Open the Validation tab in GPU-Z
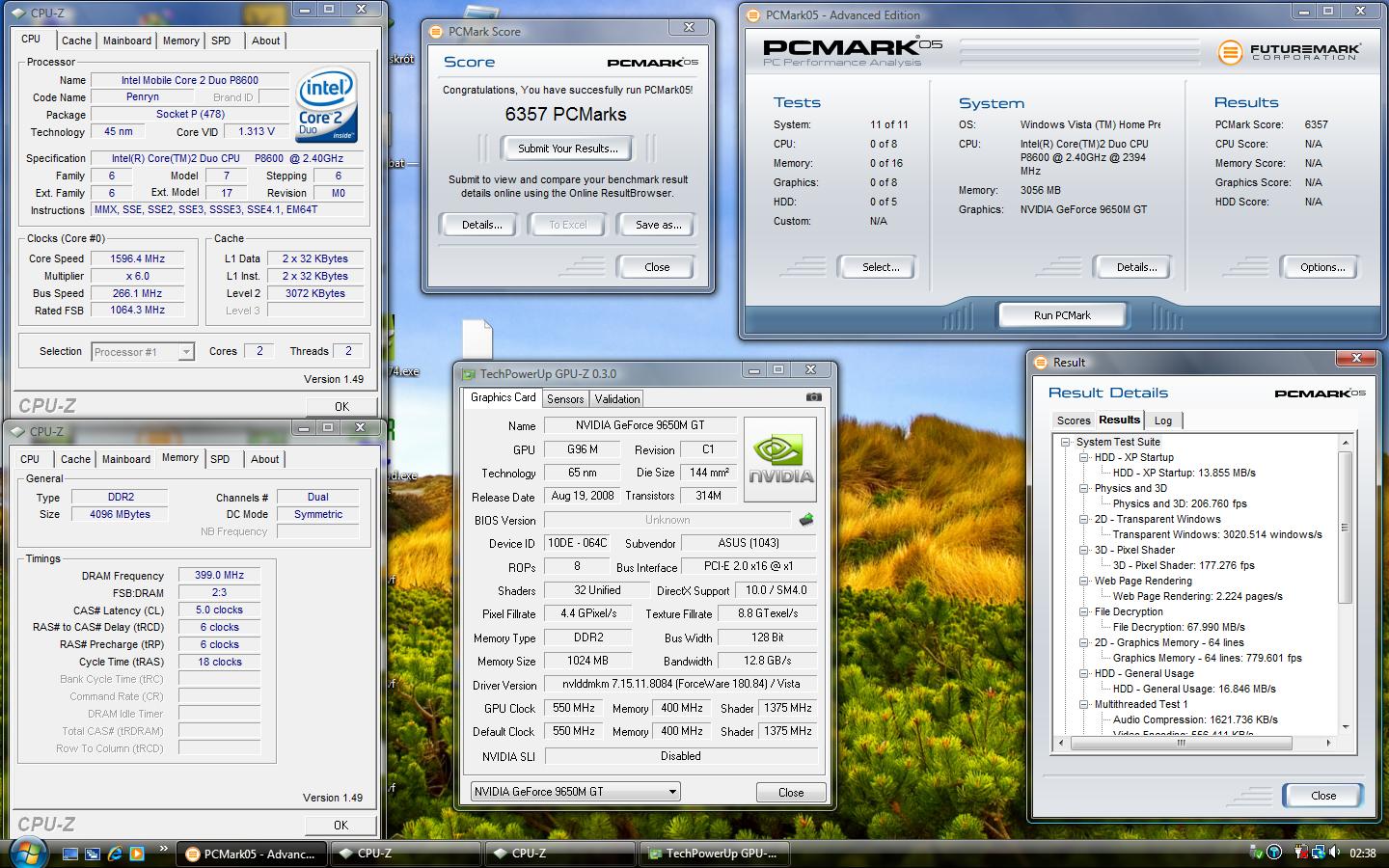Image resolution: width=1389 pixels, height=868 pixels. coord(617,399)
